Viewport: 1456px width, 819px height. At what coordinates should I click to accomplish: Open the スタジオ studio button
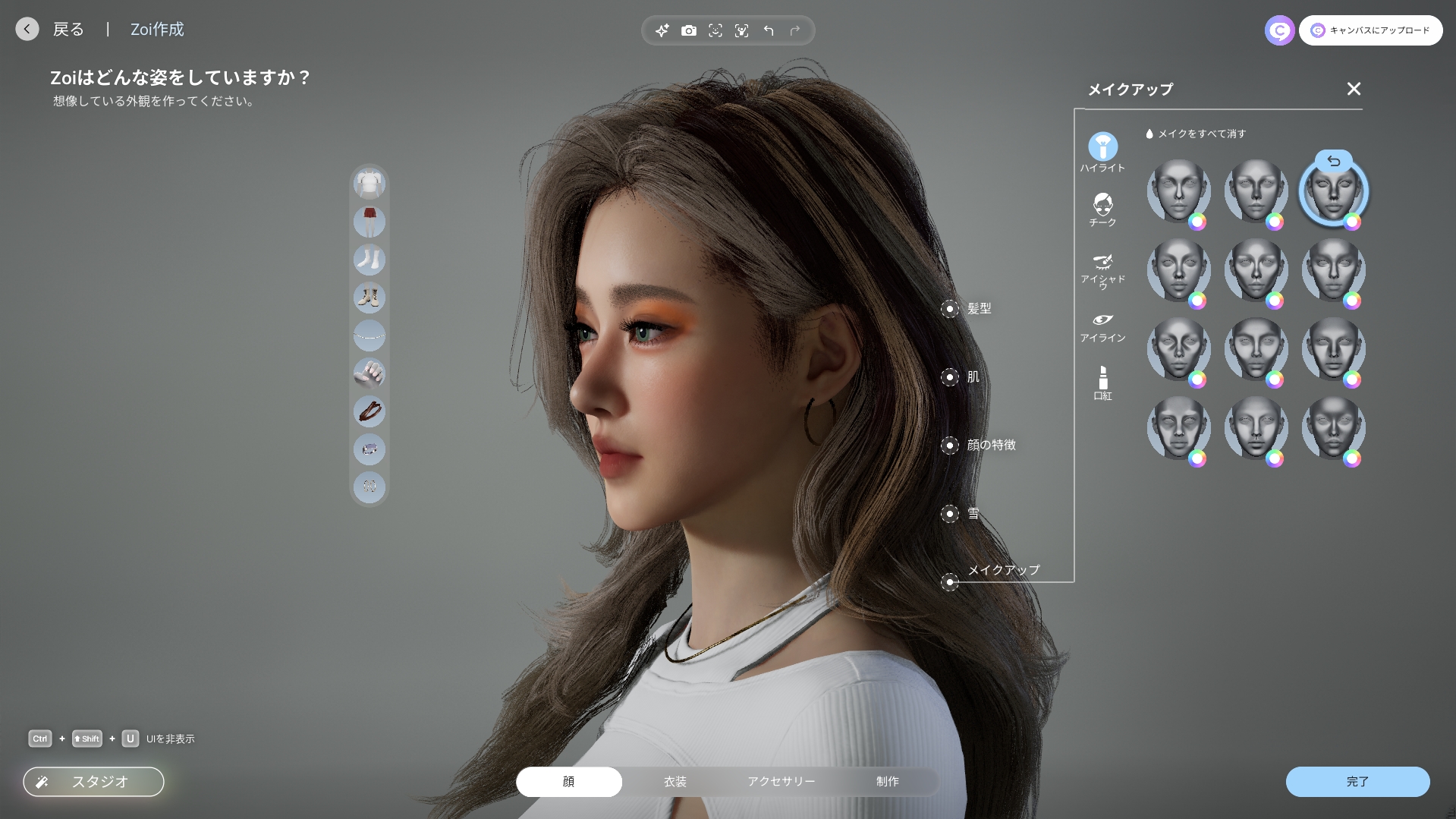click(x=93, y=781)
